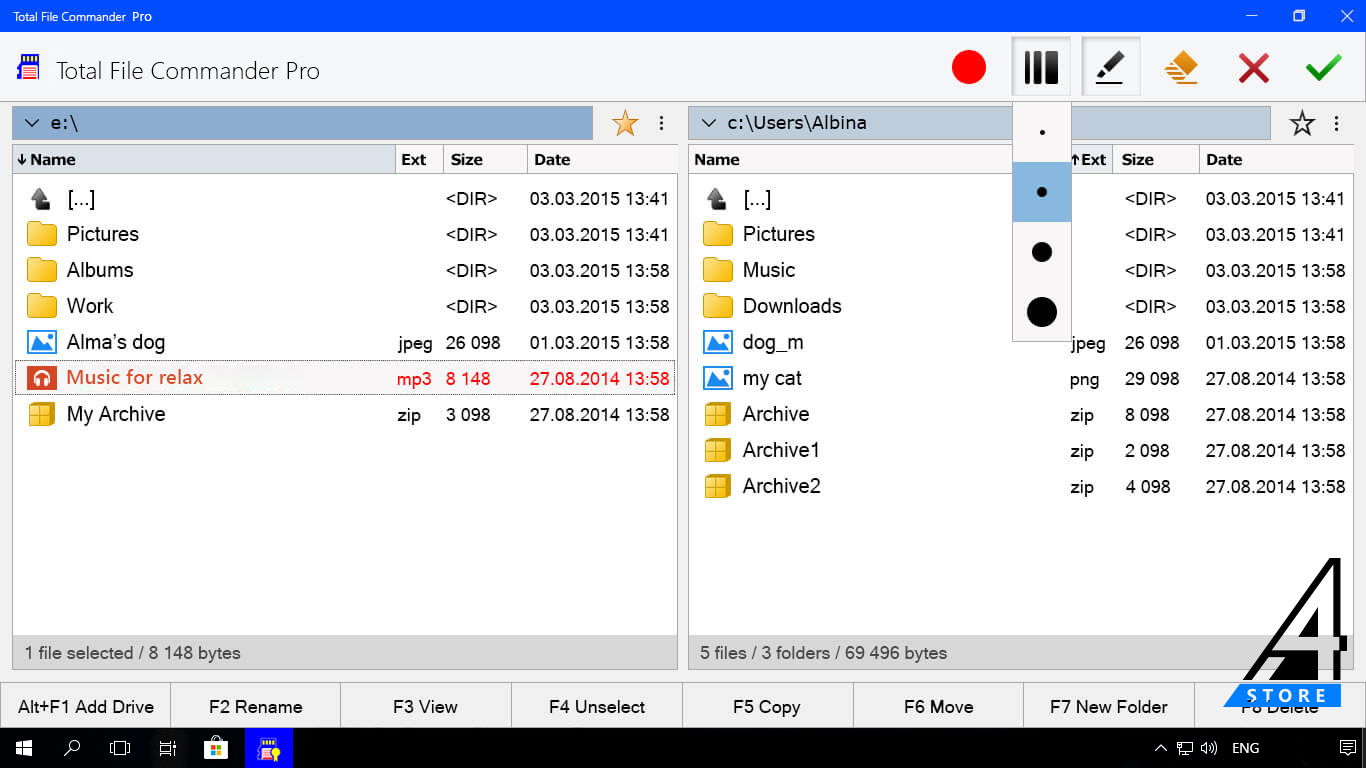Confirm drawing with green checkmark
Image resolution: width=1366 pixels, height=768 pixels.
point(1323,68)
